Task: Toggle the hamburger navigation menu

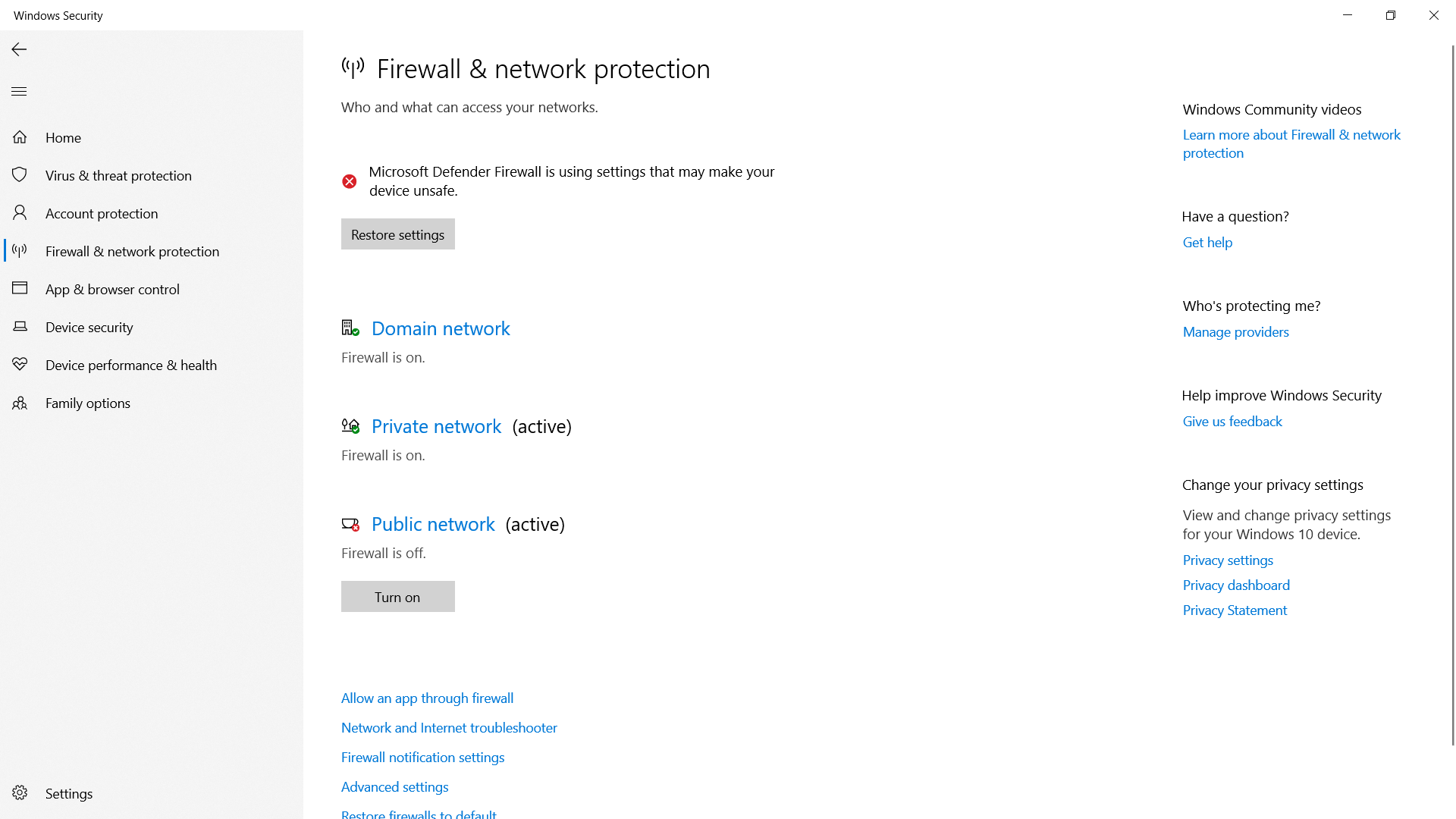Action: tap(19, 92)
